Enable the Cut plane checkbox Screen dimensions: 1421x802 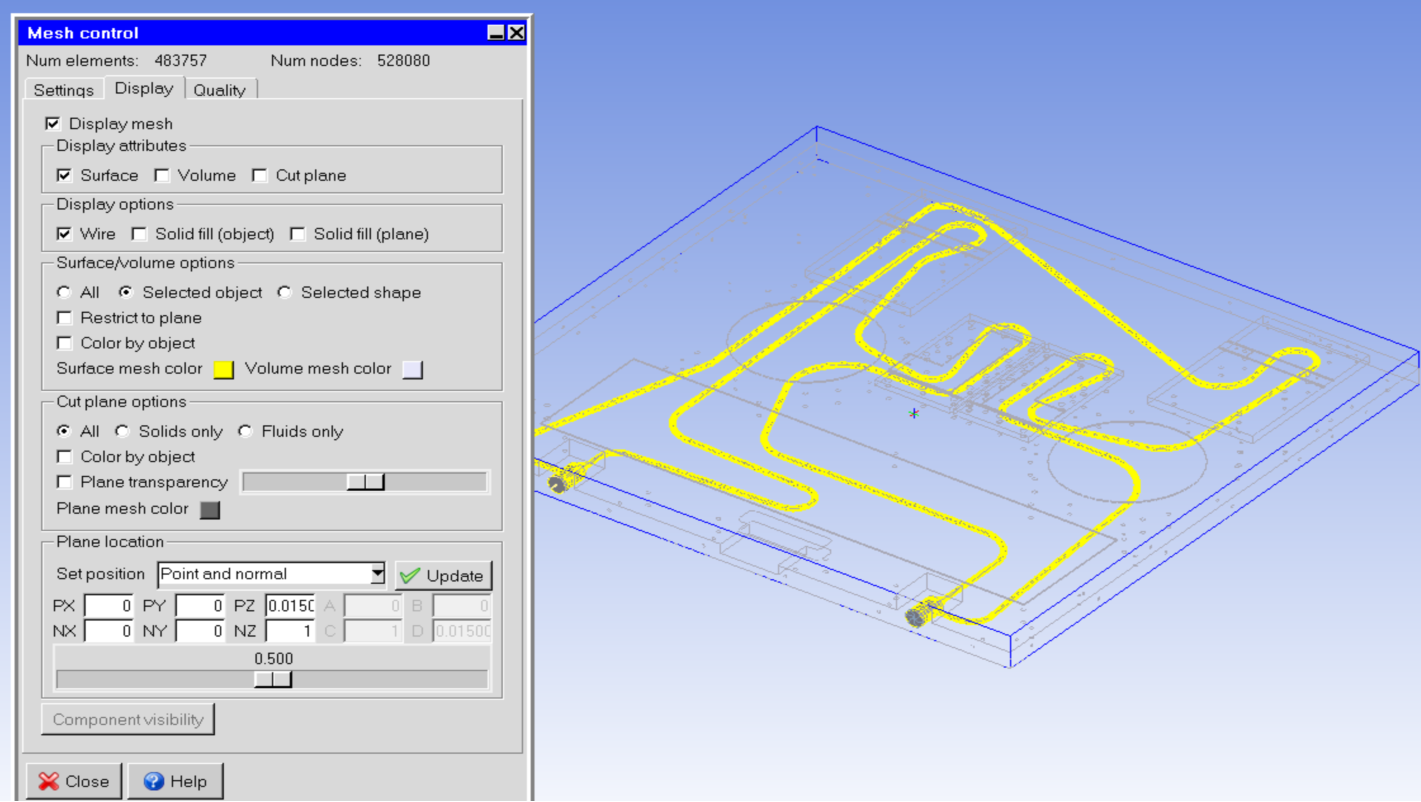pyautogui.click(x=260, y=176)
